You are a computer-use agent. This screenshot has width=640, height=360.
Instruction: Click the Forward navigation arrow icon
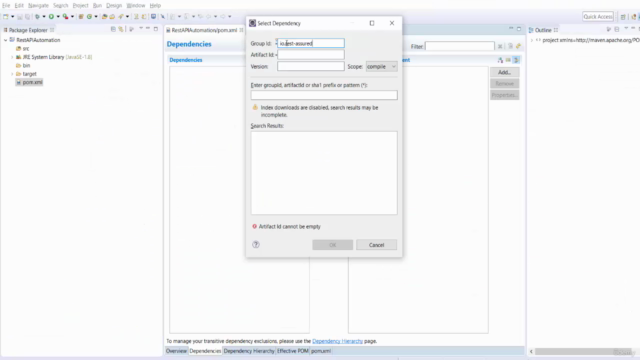point(223,17)
